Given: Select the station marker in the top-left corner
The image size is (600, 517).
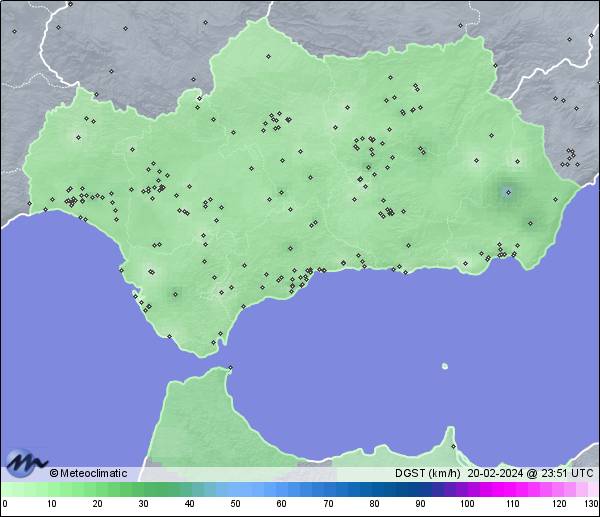Looking at the screenshot, I should [15, 31].
